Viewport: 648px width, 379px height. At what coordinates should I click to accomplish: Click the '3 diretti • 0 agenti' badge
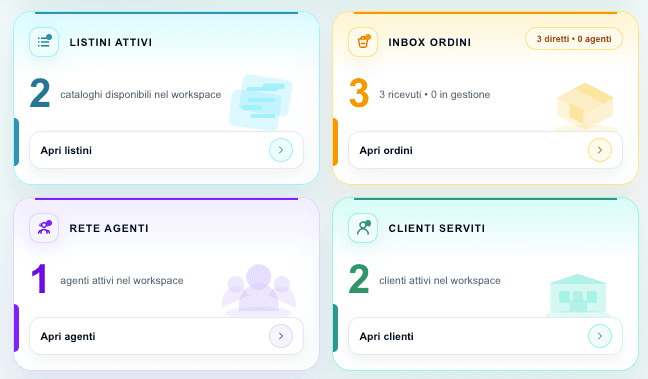coord(574,39)
